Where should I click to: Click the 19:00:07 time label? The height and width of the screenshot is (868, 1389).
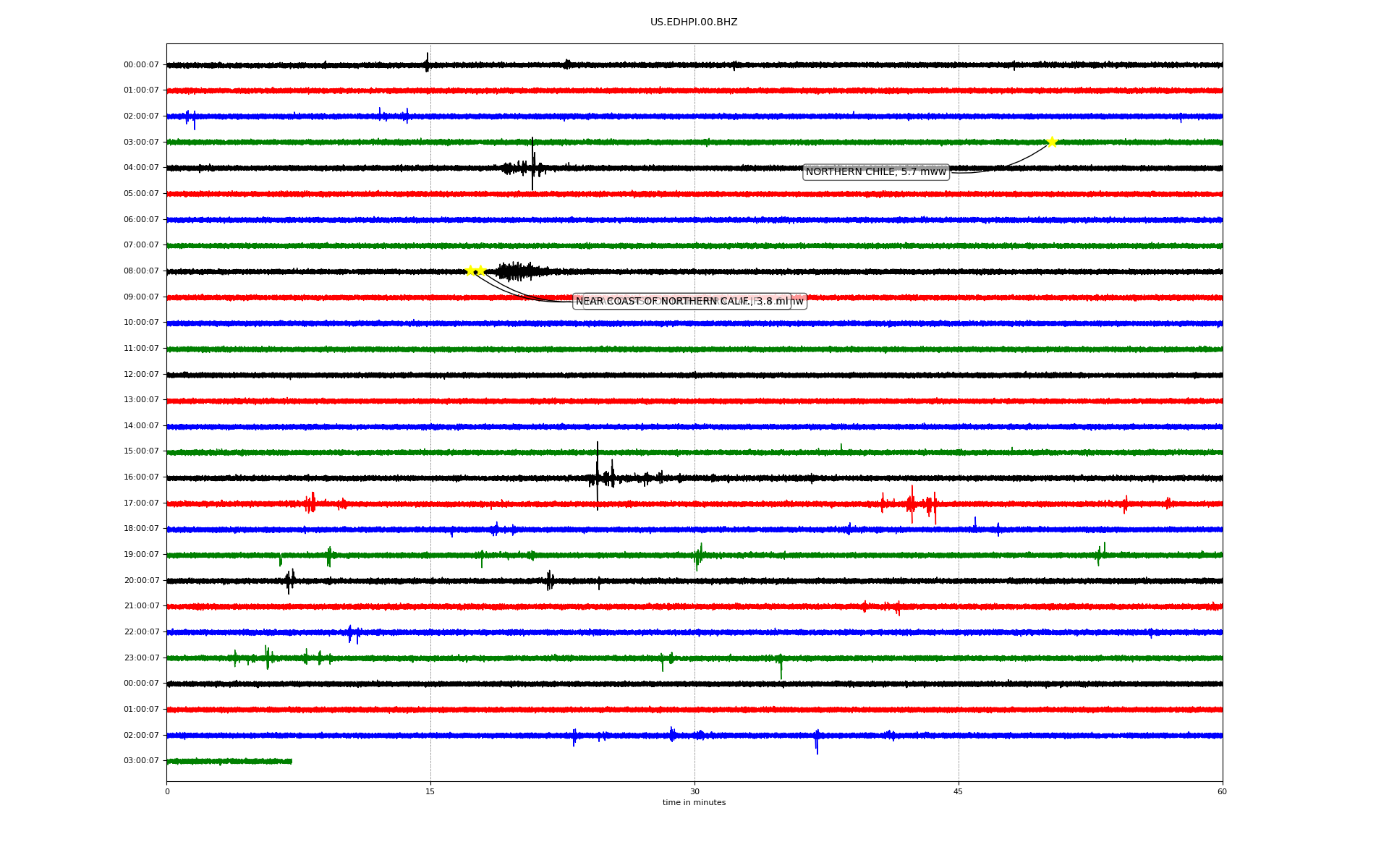(x=141, y=555)
